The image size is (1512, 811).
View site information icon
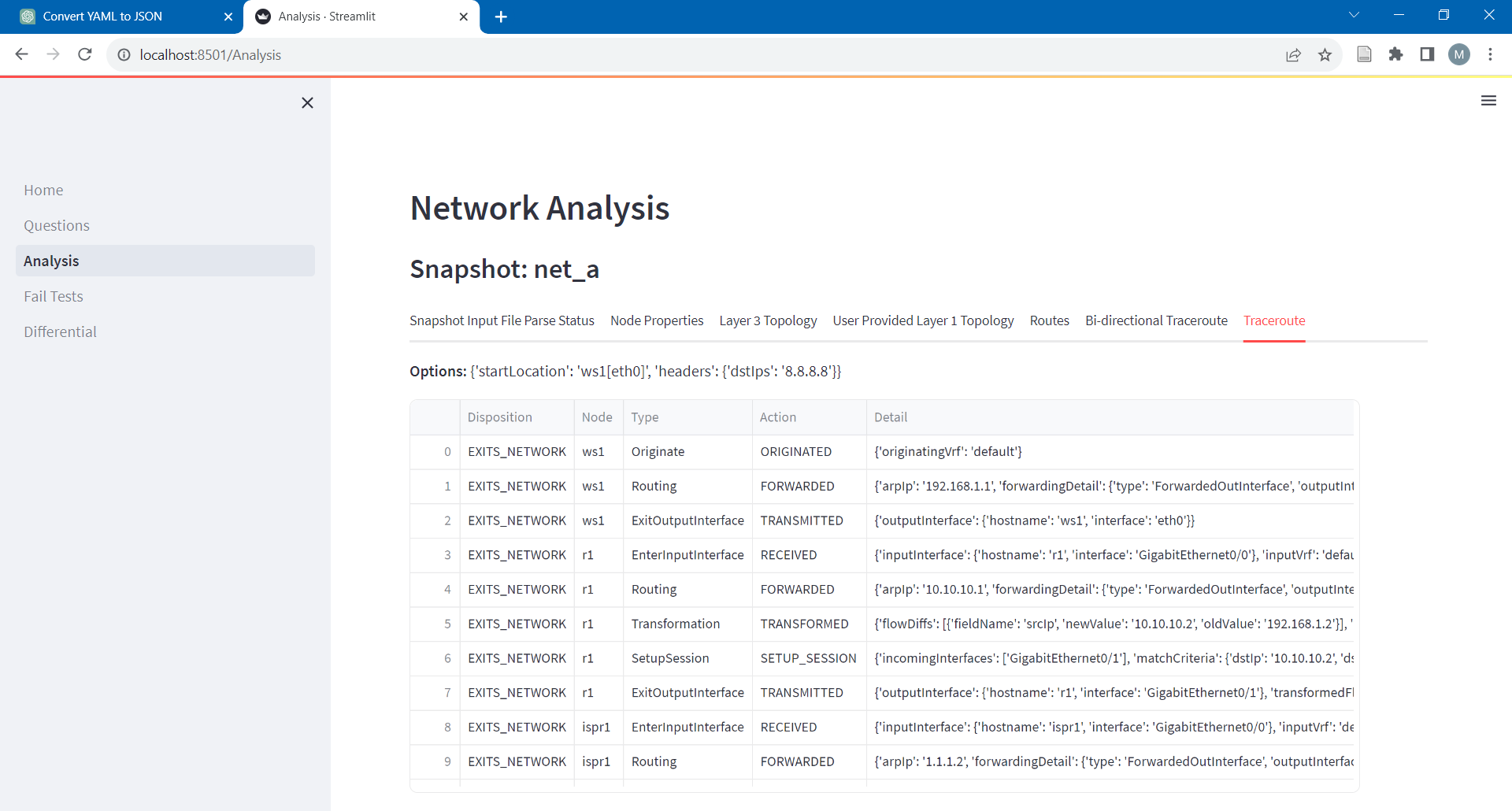(x=124, y=54)
